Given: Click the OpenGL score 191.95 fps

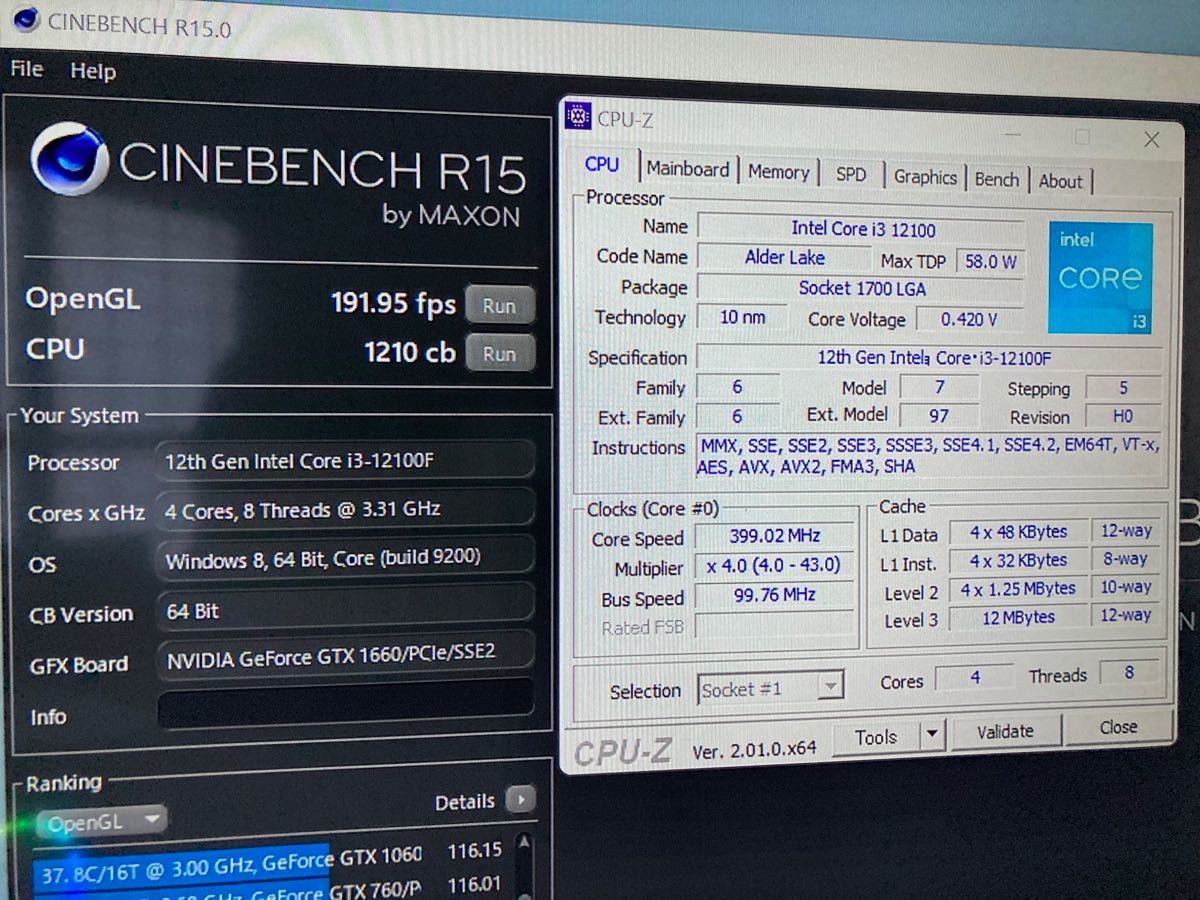Looking at the screenshot, I should (393, 303).
